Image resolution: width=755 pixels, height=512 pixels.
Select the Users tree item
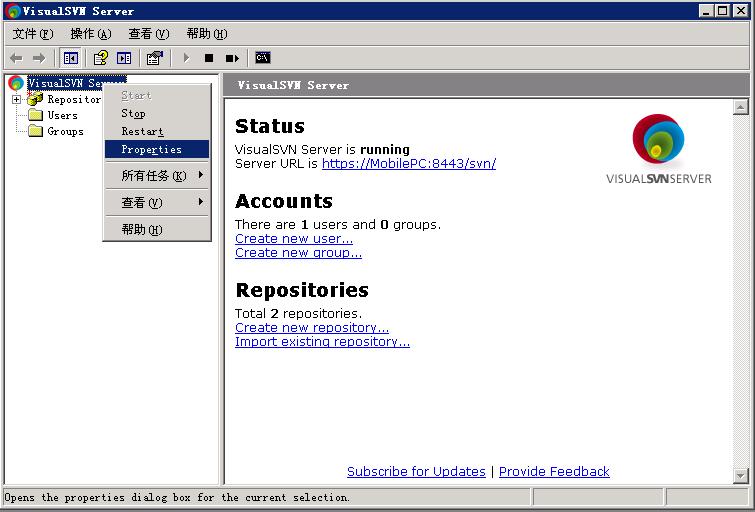tap(63, 116)
